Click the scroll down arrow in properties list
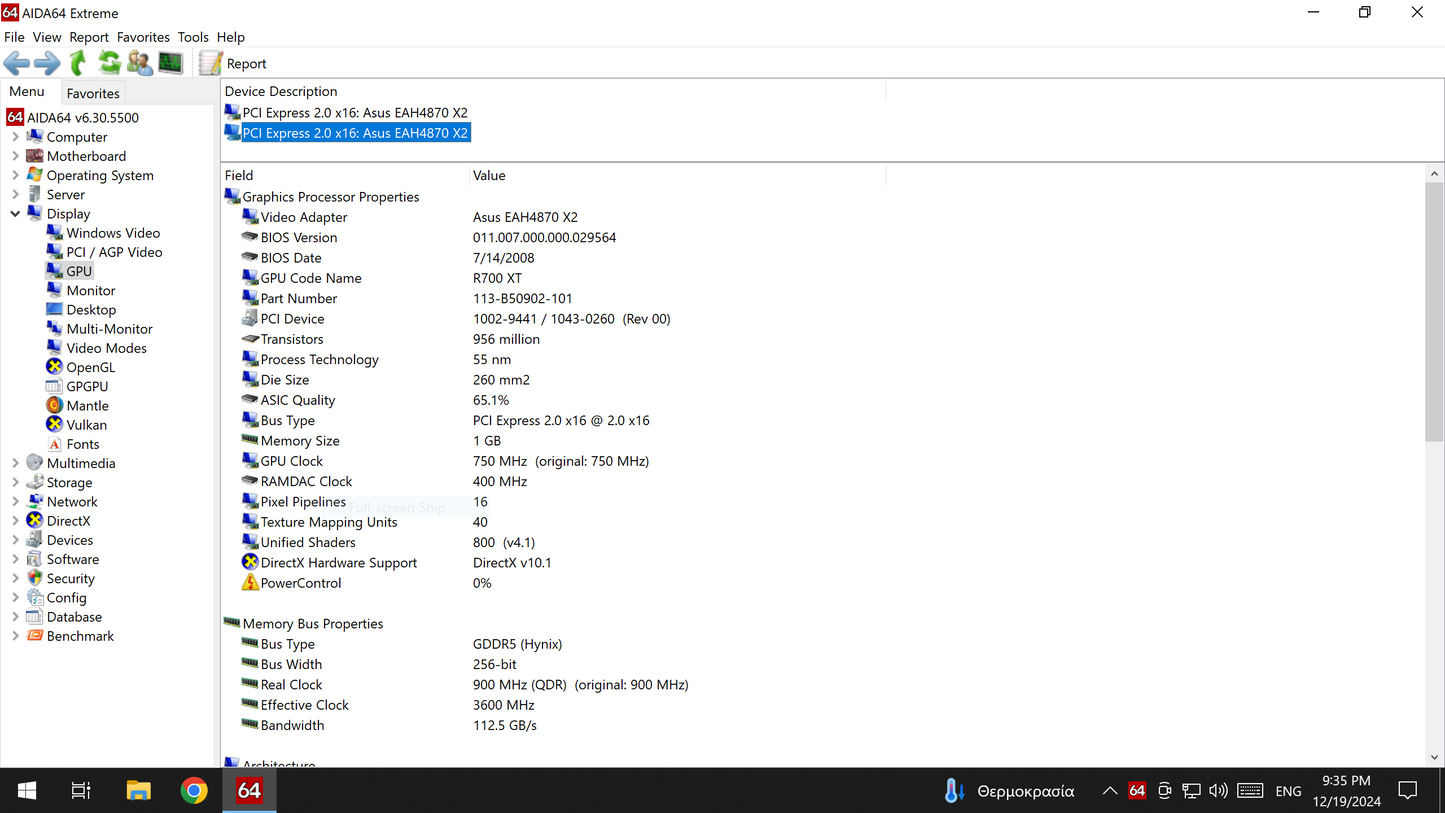This screenshot has height=813, width=1445. click(1435, 757)
